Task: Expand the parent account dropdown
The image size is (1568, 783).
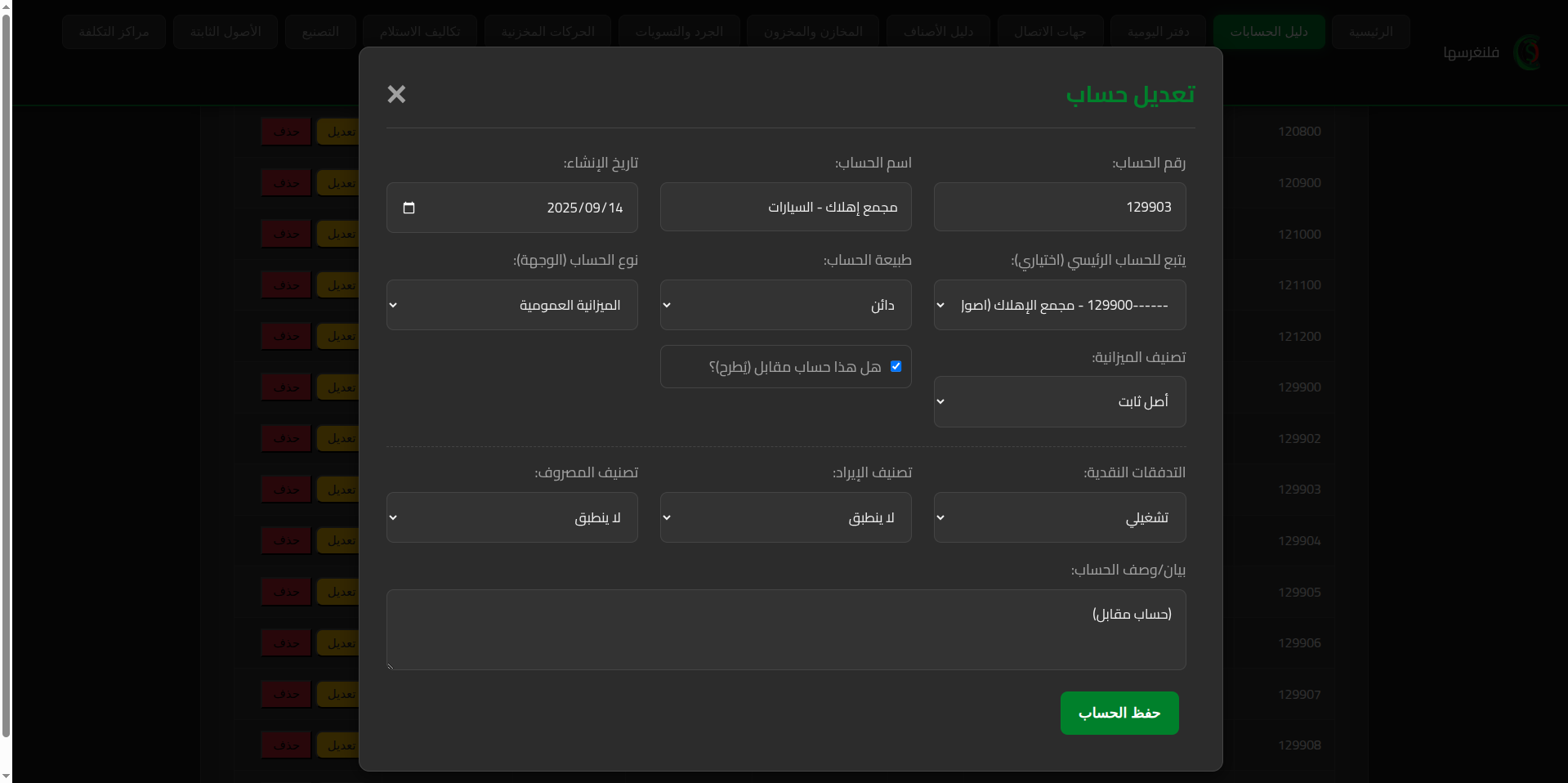Action: pyautogui.click(x=1059, y=305)
